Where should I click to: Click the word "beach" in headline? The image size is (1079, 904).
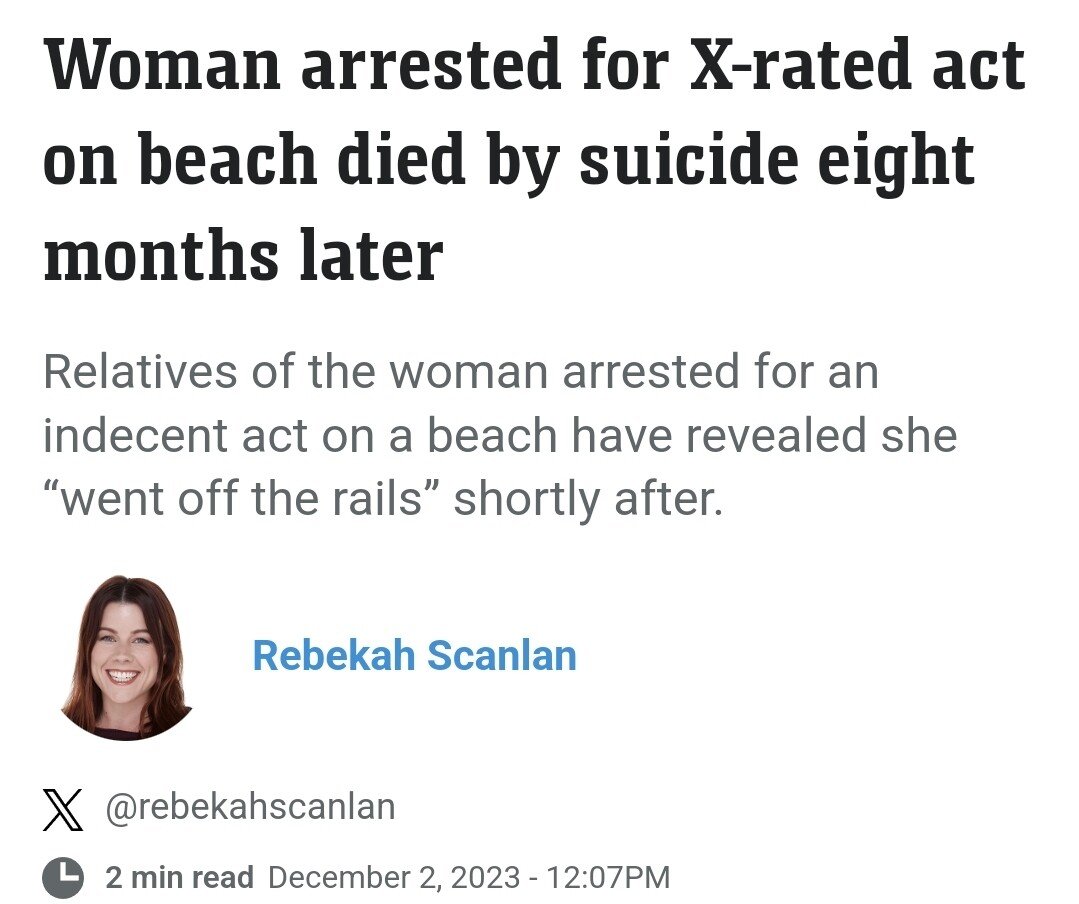(x=228, y=159)
